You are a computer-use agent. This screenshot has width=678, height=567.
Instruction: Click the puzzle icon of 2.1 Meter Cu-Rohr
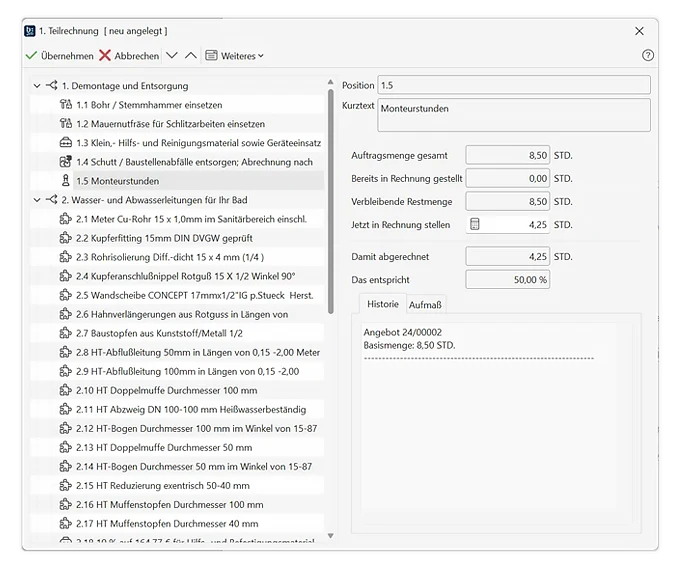pos(65,219)
